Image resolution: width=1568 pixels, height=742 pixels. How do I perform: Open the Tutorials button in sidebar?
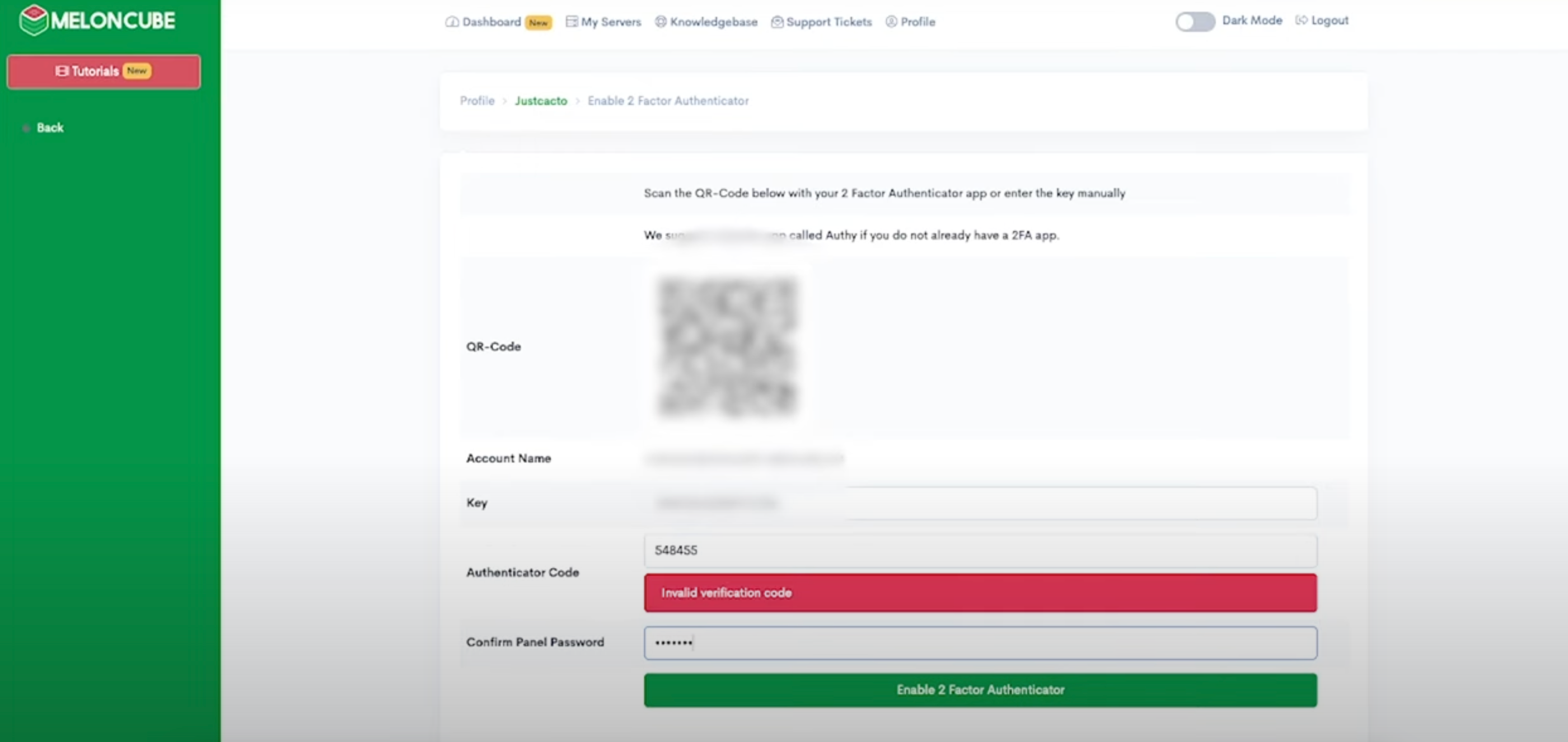click(104, 72)
